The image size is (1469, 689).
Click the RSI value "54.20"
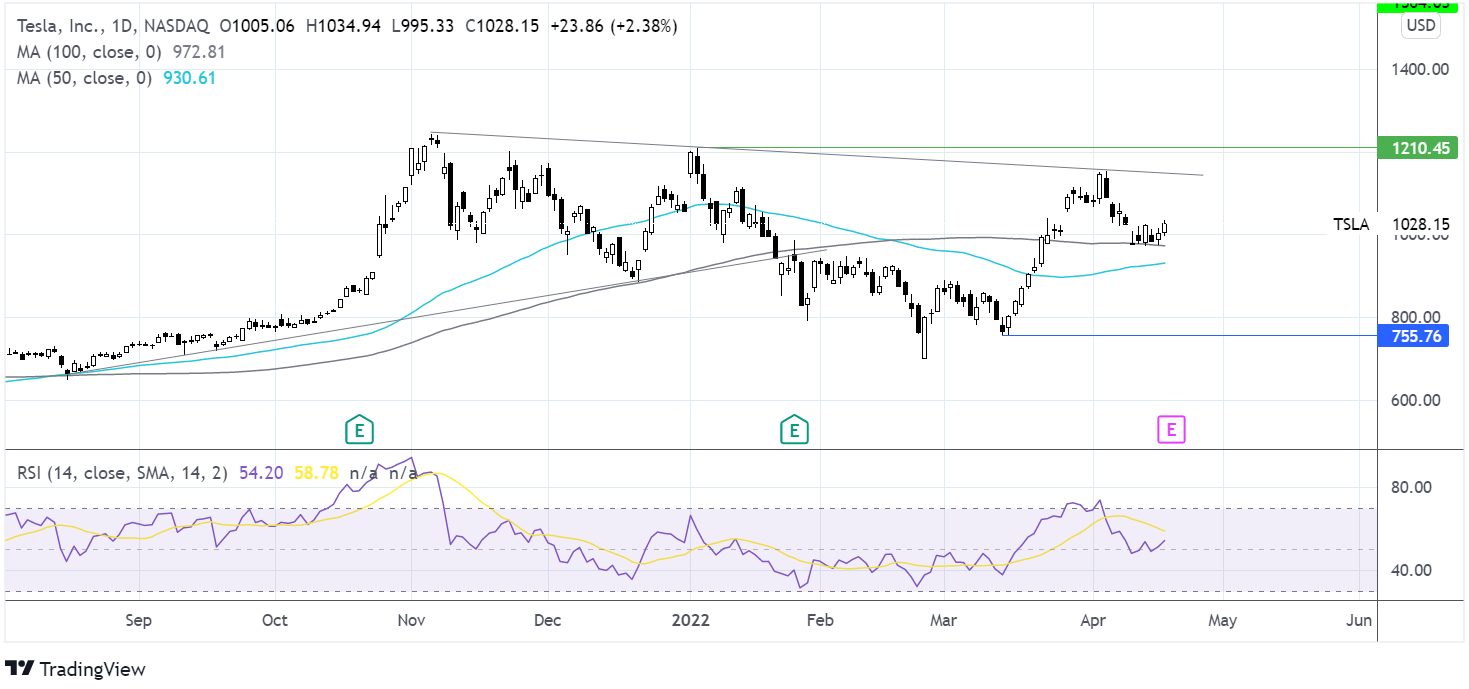[x=260, y=472]
